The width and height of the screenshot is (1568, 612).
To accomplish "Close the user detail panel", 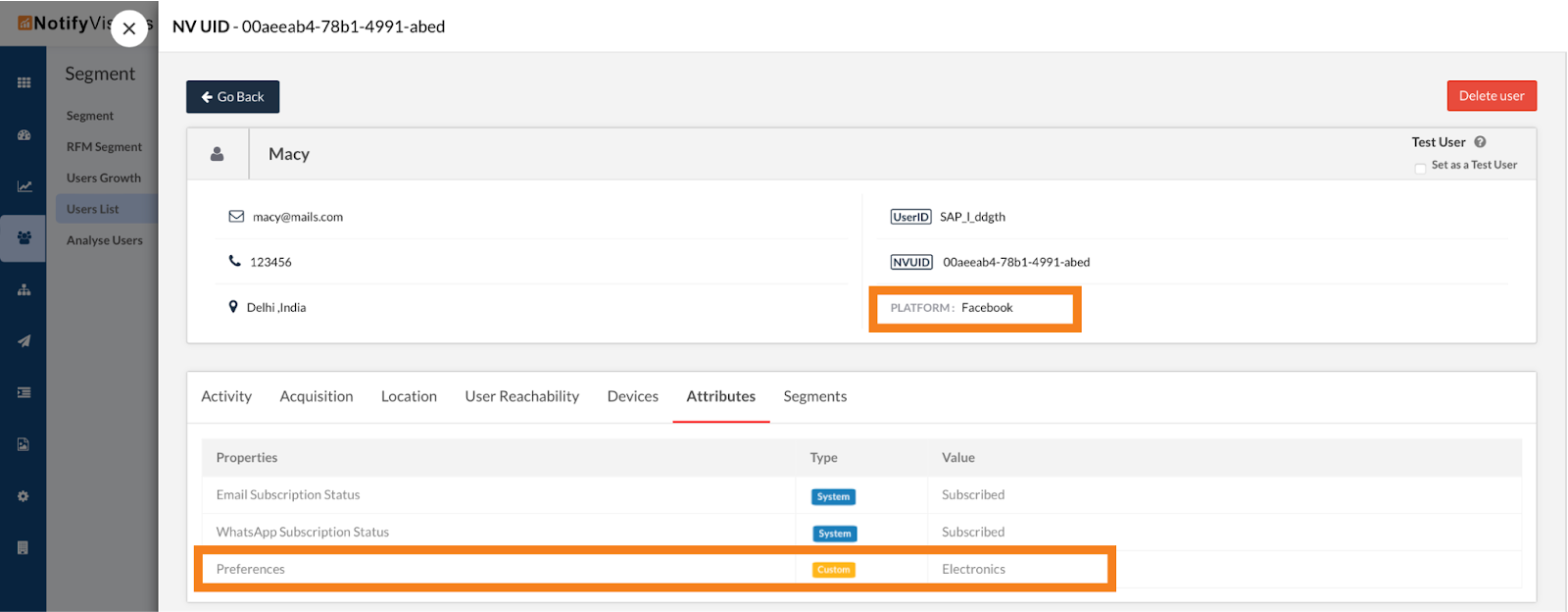I will click(129, 28).
